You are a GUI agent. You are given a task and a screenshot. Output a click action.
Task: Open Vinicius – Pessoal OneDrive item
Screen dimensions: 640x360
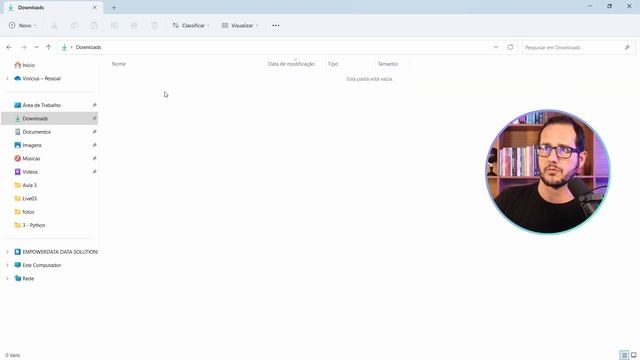38,78
